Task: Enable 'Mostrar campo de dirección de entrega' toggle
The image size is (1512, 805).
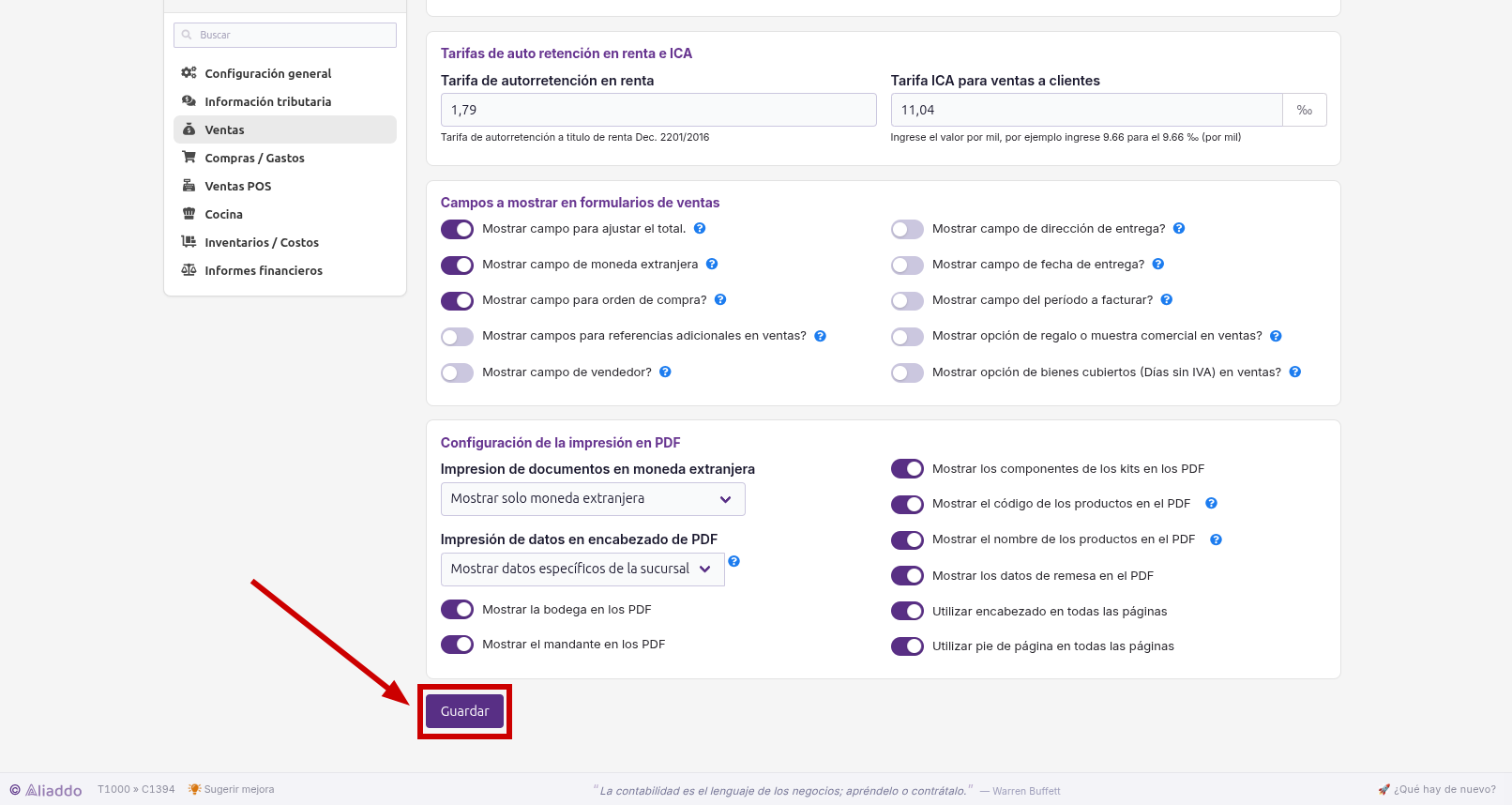Action: pyautogui.click(x=908, y=229)
